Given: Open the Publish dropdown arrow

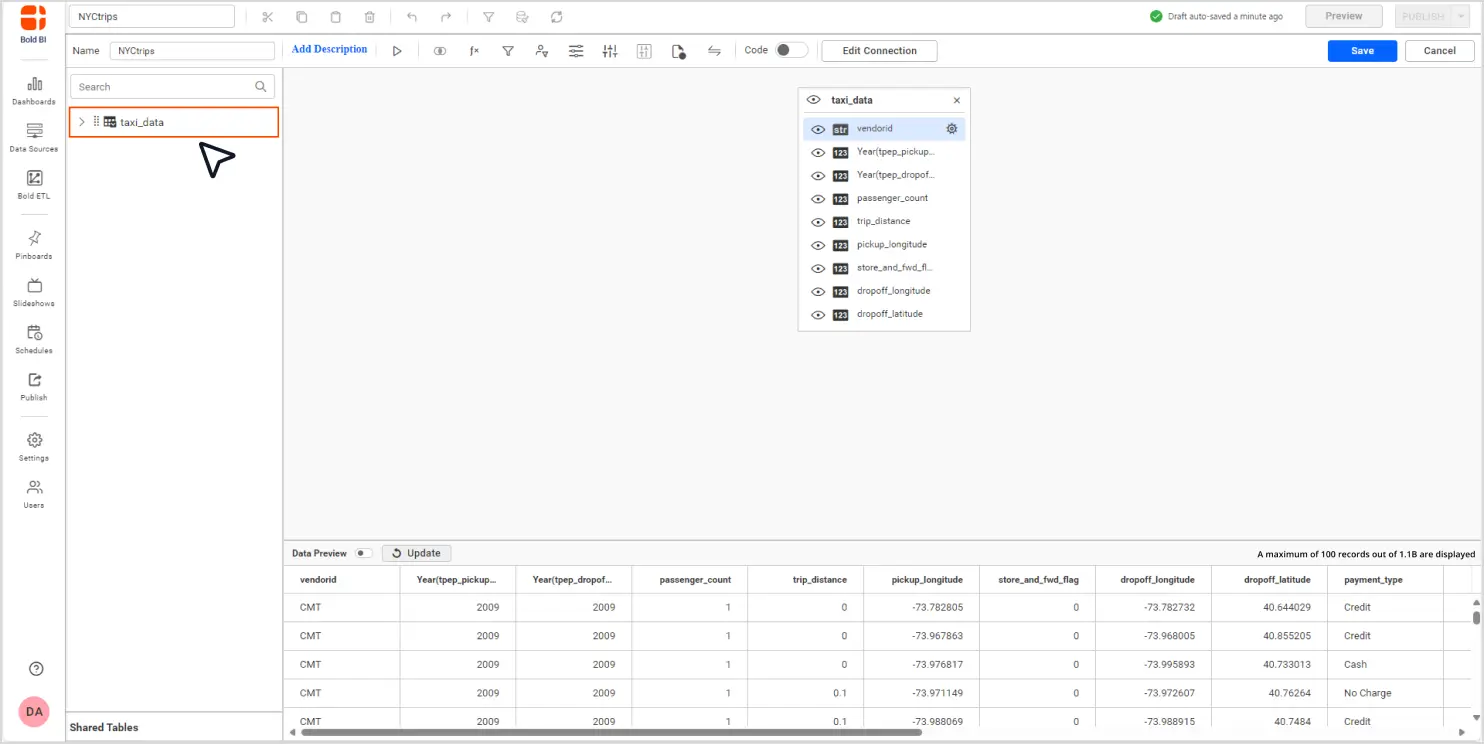Looking at the screenshot, I should 1461,16.
